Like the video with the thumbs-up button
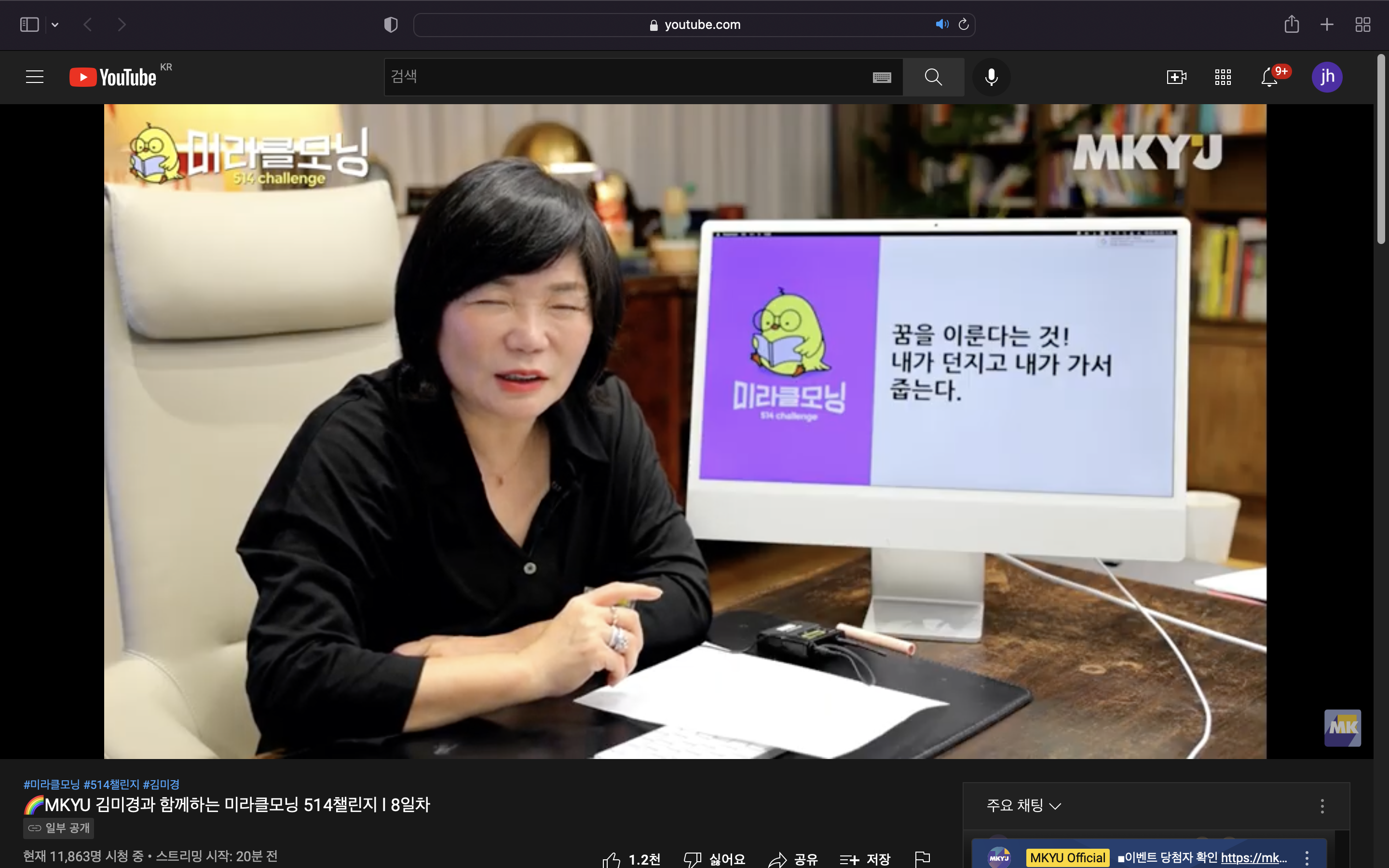Image resolution: width=1389 pixels, height=868 pixels. click(612, 859)
